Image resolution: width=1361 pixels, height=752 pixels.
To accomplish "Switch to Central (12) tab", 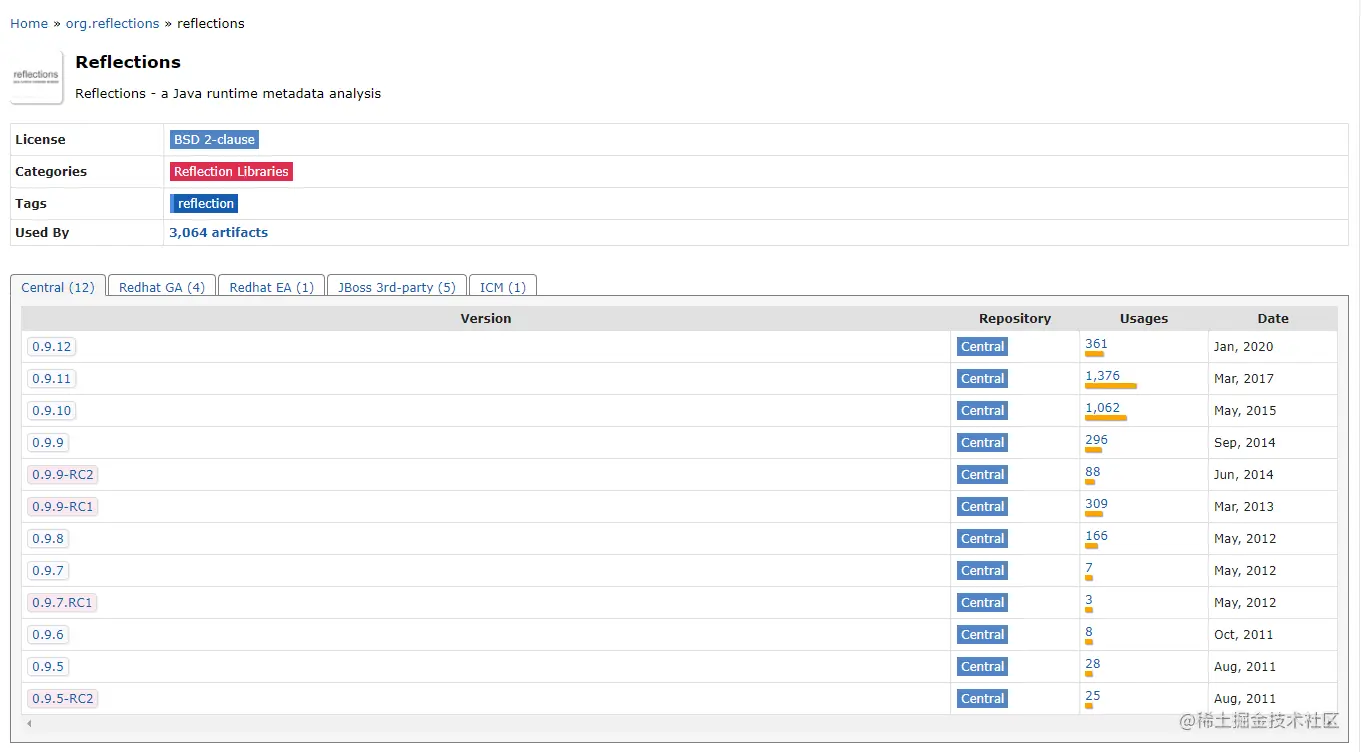I will (58, 287).
